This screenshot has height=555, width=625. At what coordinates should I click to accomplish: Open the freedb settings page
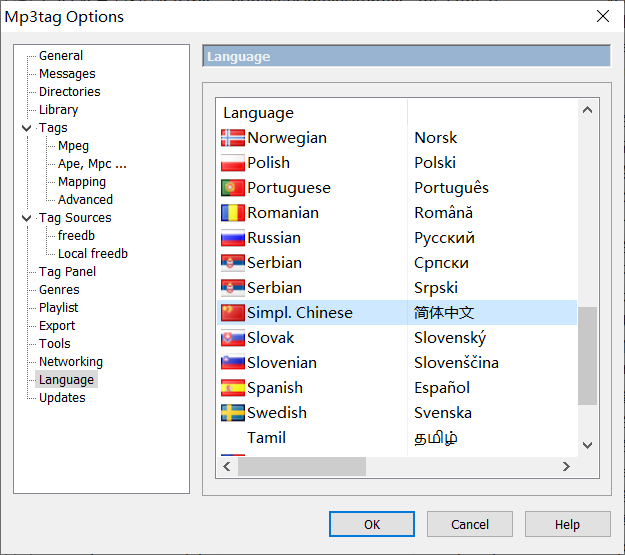coord(76,236)
